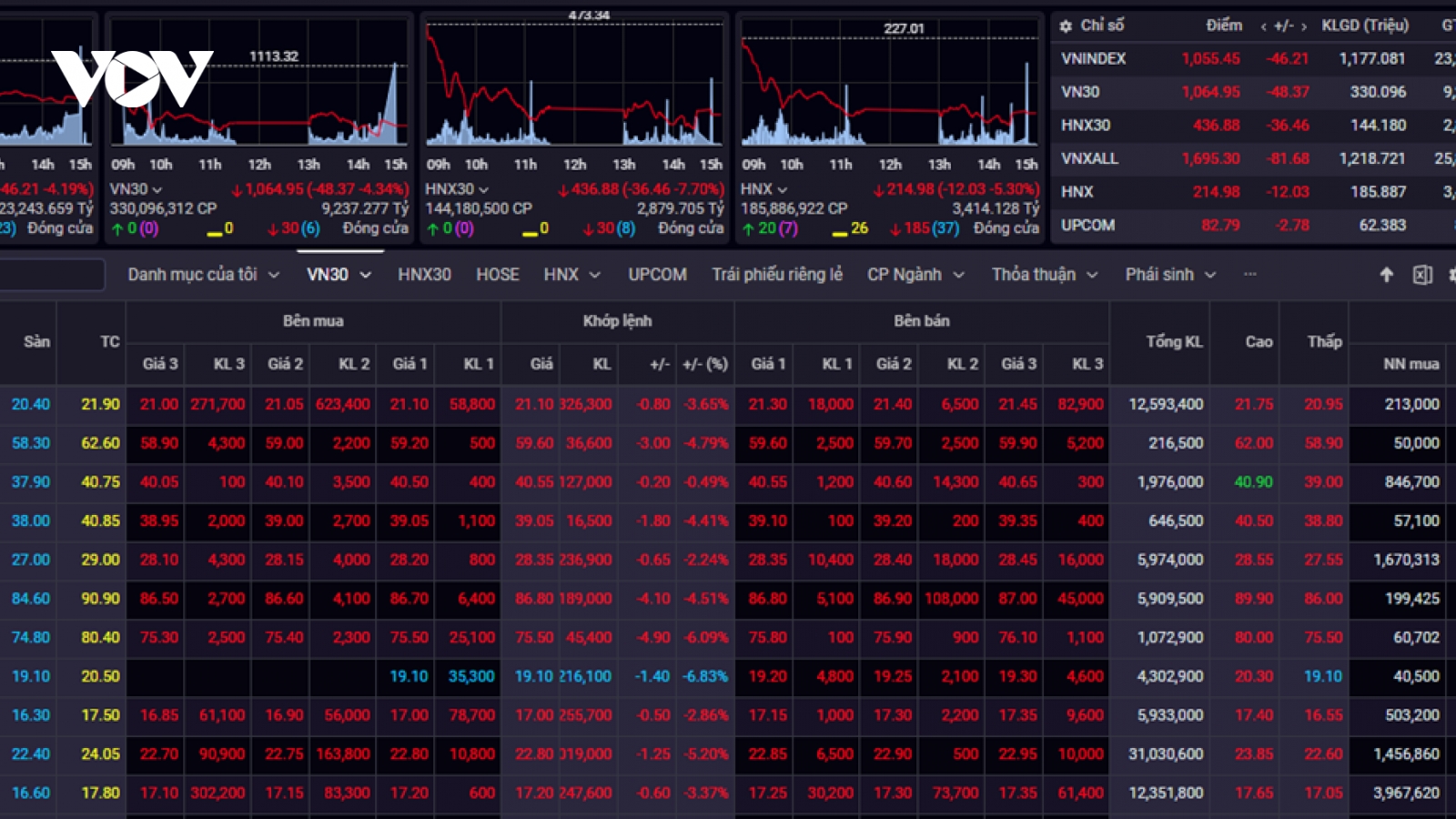The height and width of the screenshot is (819, 1456).
Task: Click total volume 31,030,600 cell
Action: [x=1166, y=754]
